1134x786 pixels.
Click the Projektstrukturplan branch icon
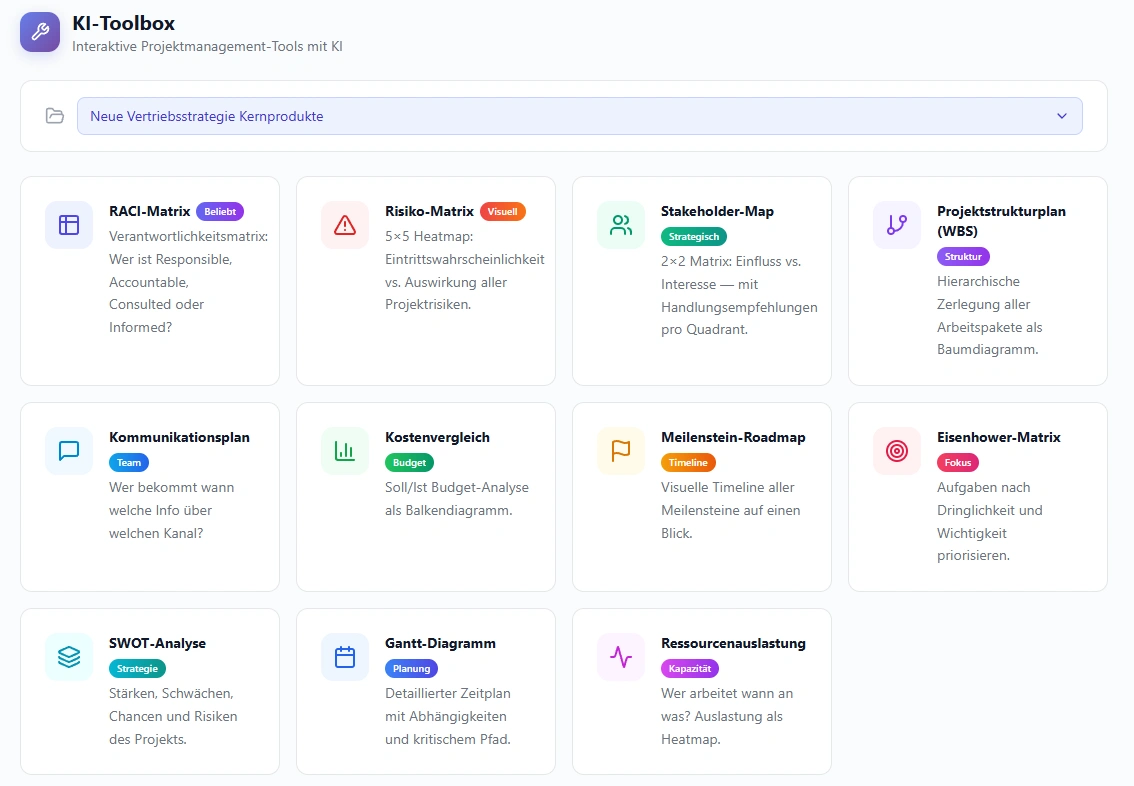point(897,225)
